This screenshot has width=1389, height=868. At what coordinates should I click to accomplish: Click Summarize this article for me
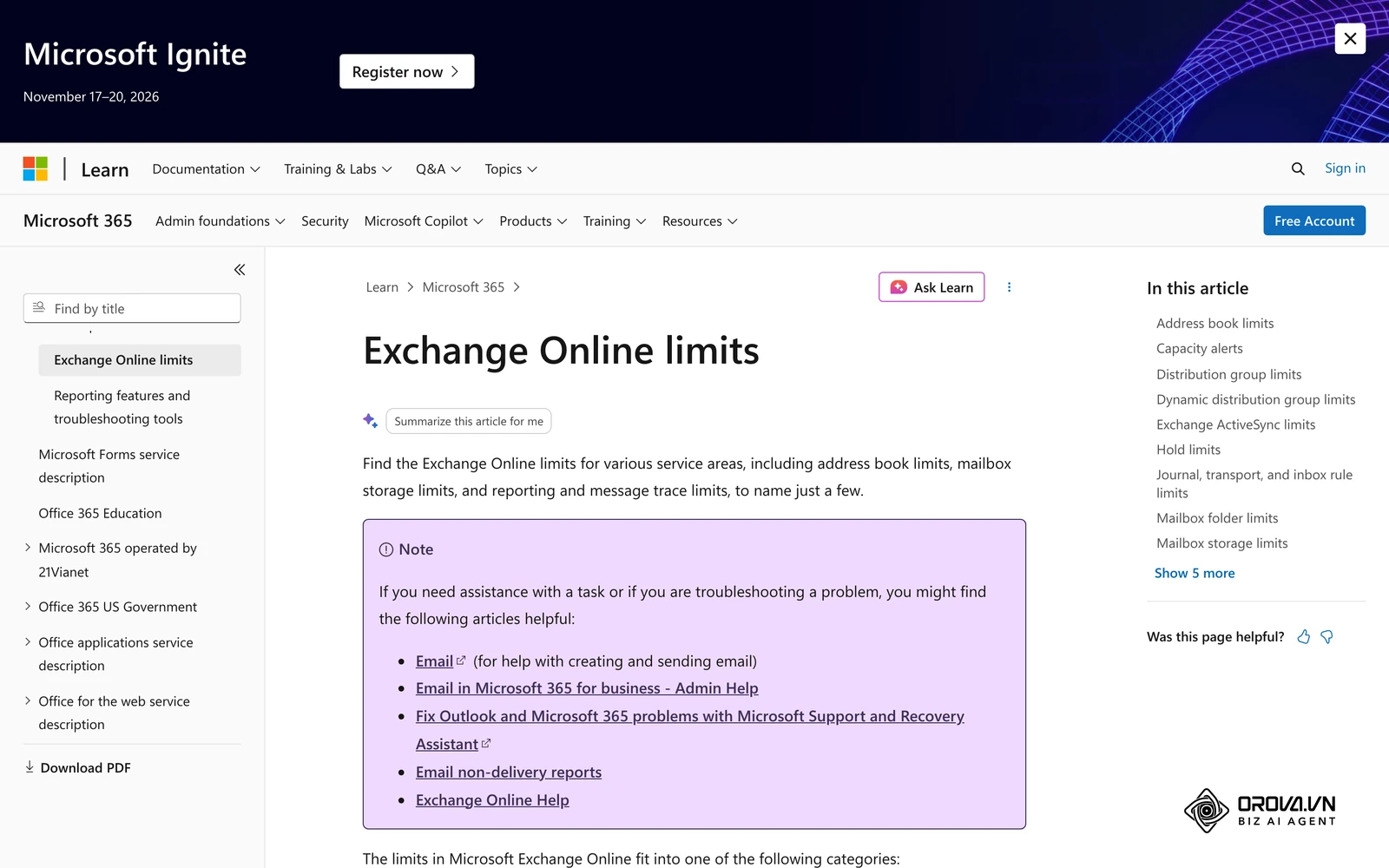click(469, 421)
